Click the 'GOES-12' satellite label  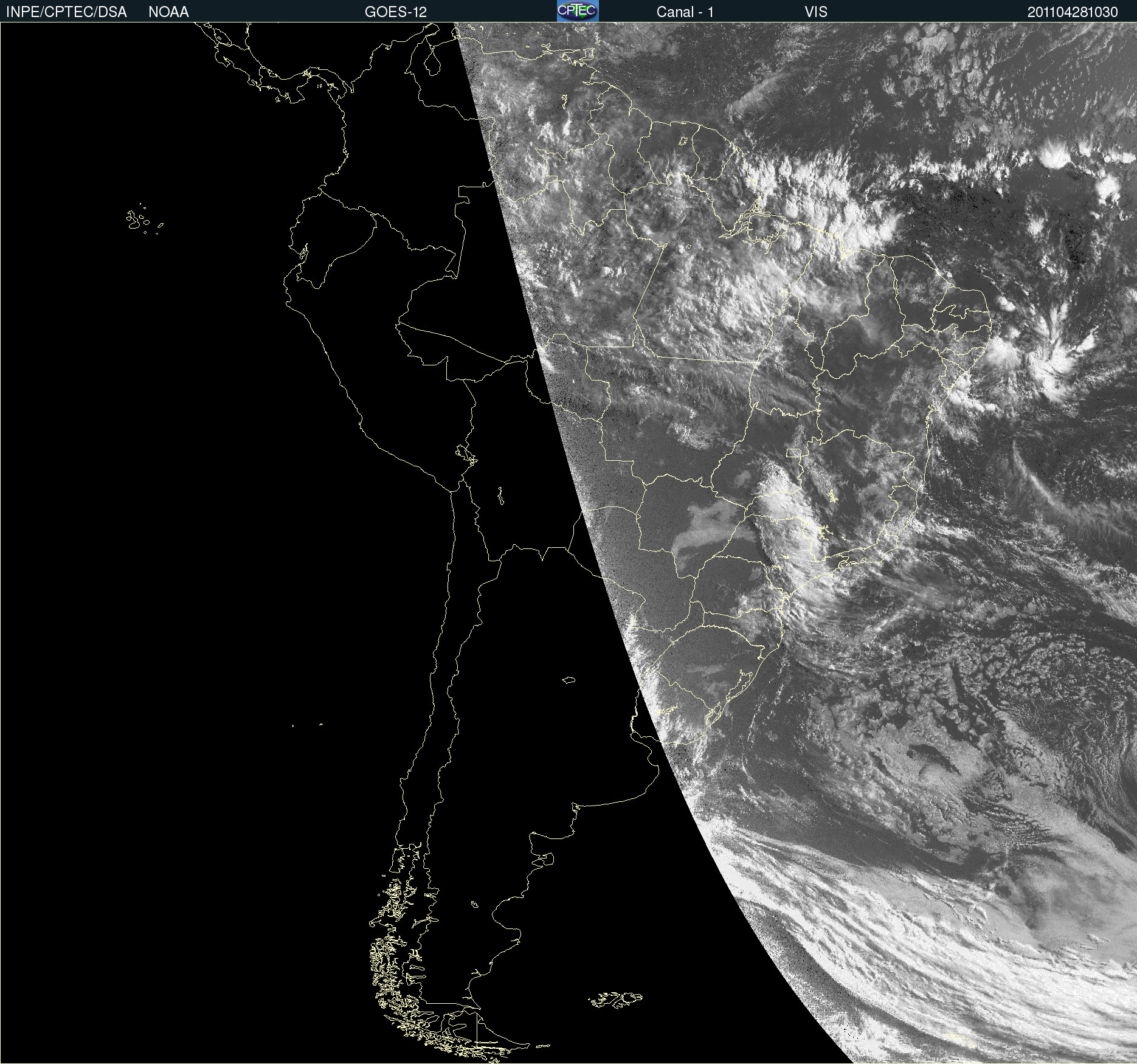(396, 12)
